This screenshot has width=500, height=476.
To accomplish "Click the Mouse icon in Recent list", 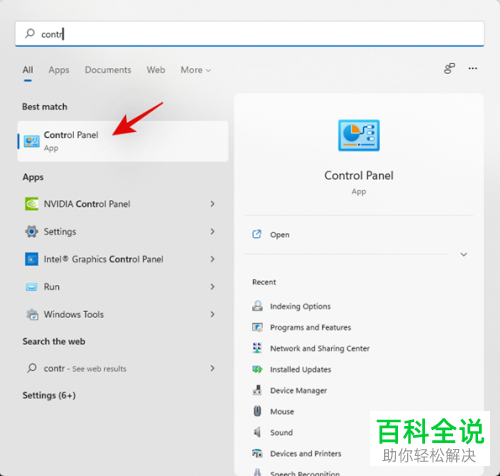I will pyautogui.click(x=257, y=411).
